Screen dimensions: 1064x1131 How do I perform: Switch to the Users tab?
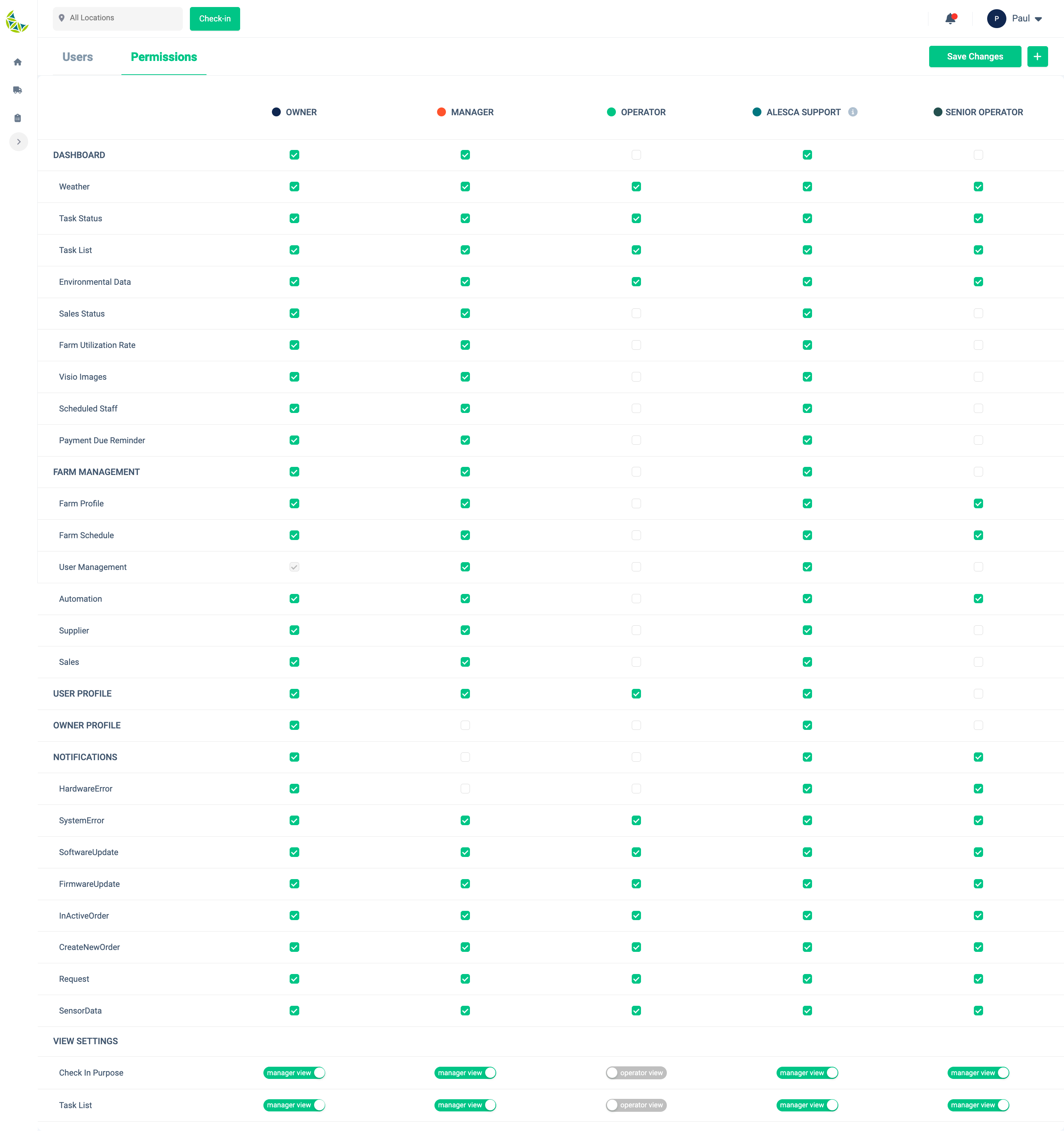[77, 57]
